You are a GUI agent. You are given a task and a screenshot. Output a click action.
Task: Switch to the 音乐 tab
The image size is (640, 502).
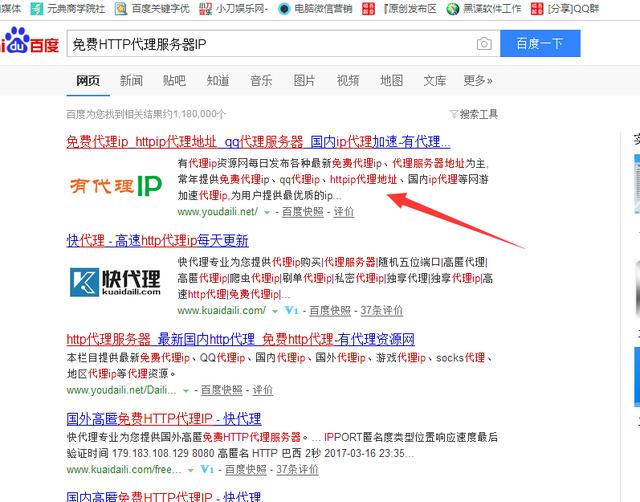261,80
